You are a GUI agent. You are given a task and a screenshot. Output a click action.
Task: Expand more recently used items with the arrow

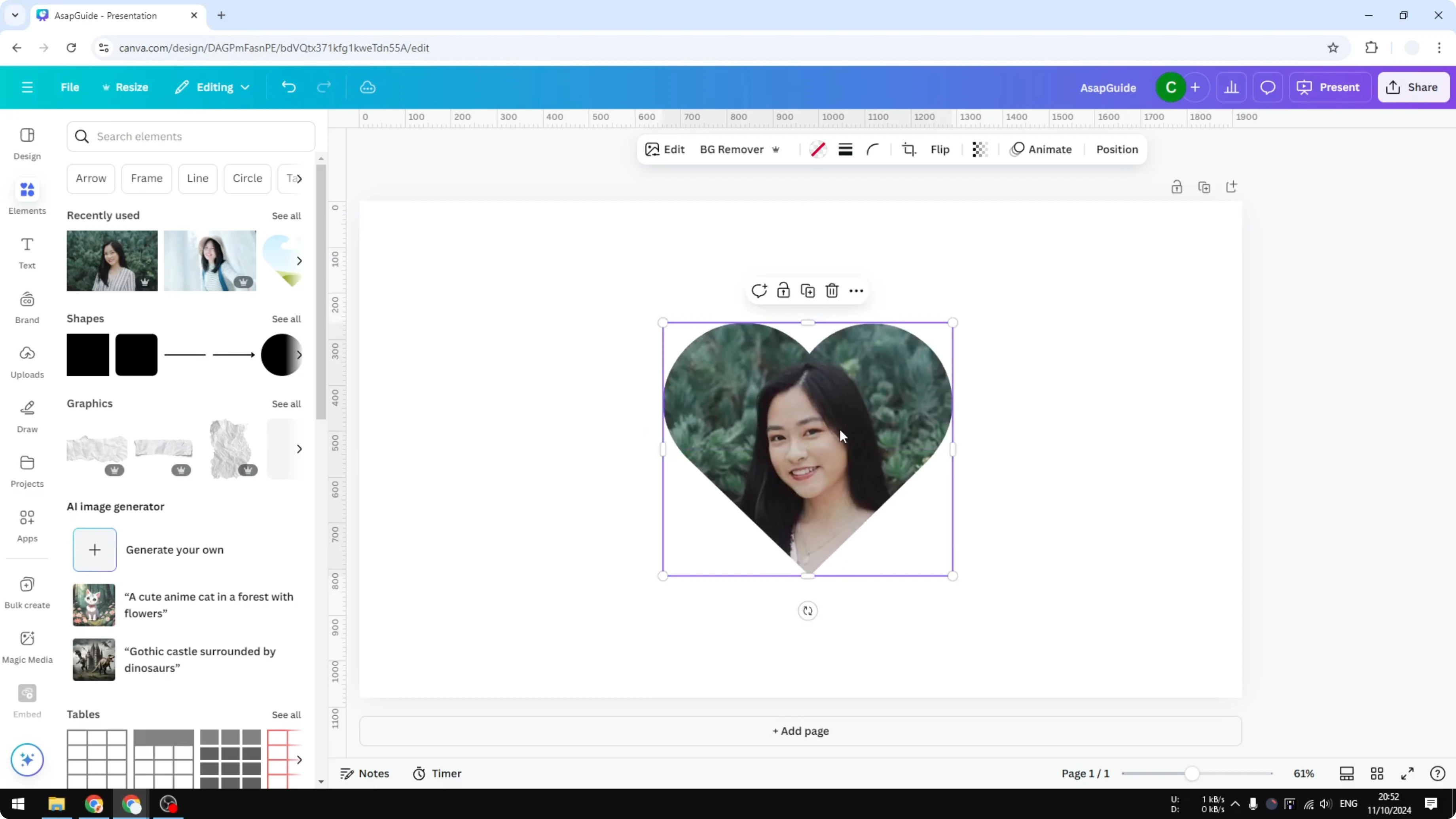point(299,261)
